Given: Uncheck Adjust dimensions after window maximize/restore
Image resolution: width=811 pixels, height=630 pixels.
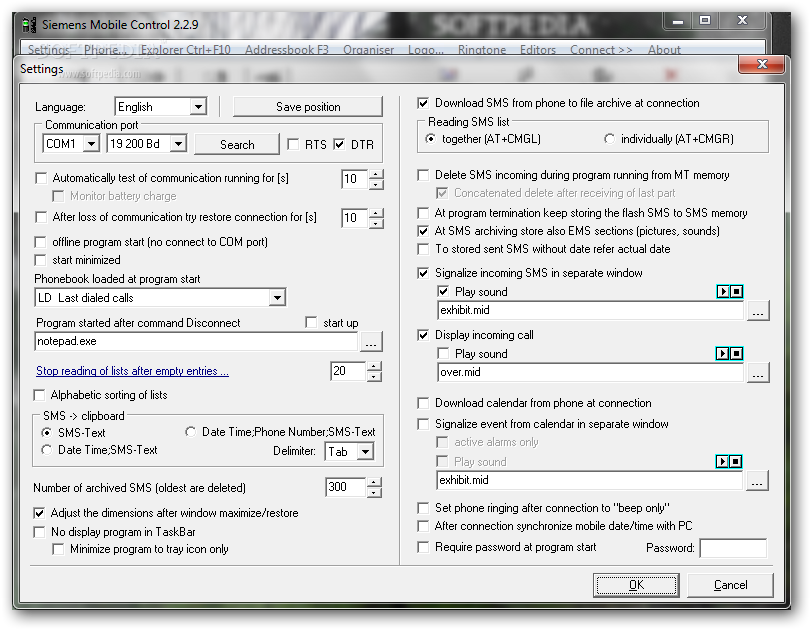Looking at the screenshot, I should tap(39, 513).
